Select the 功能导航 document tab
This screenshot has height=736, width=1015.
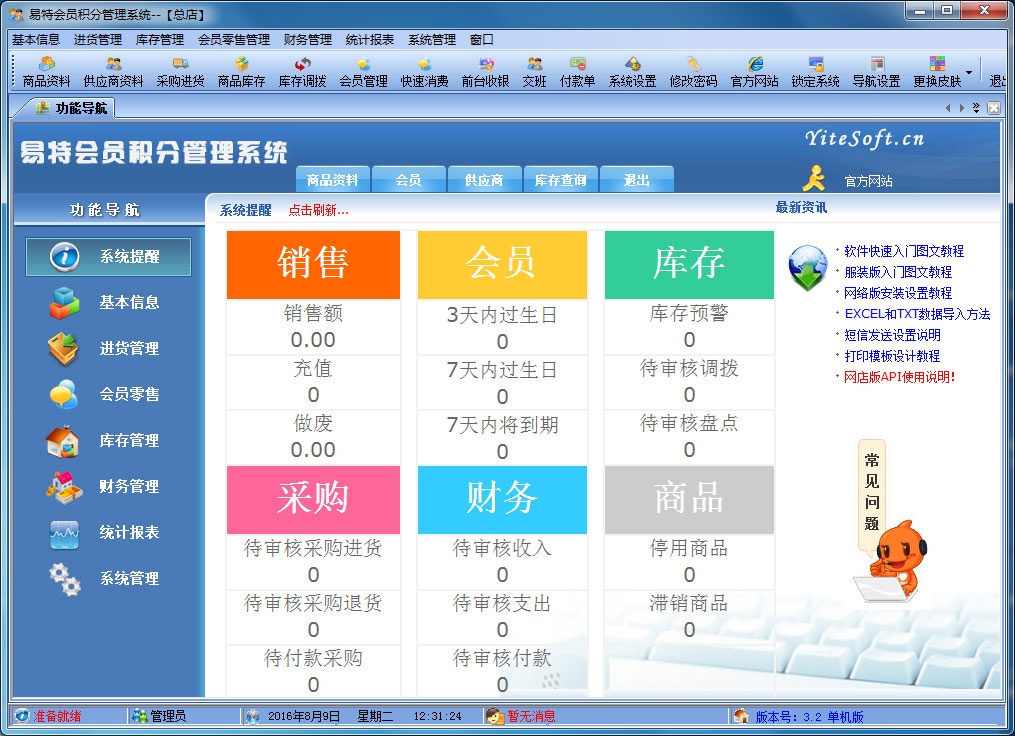click(x=71, y=108)
